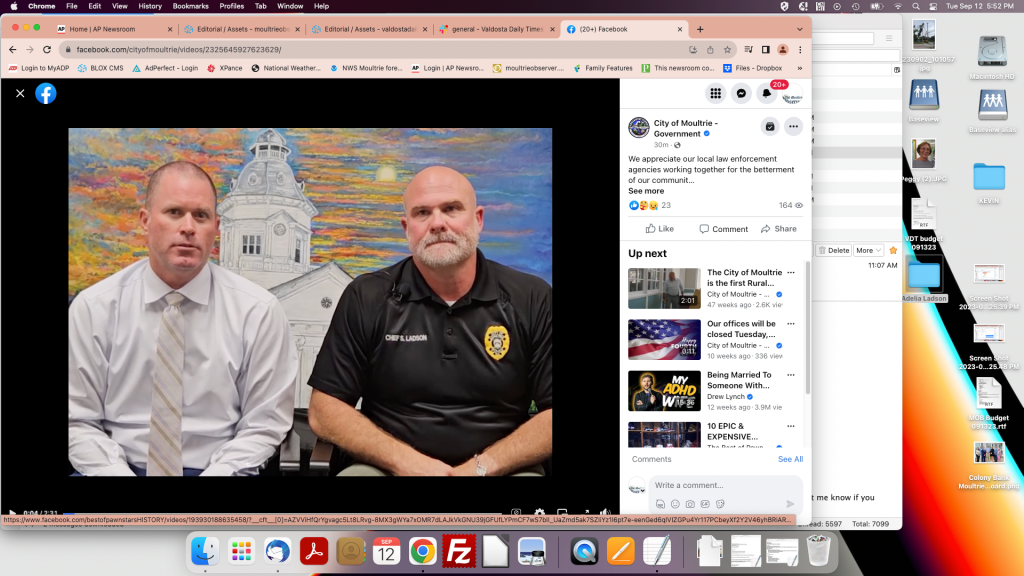Click the Comment button
1024x576 pixels.
(724, 229)
